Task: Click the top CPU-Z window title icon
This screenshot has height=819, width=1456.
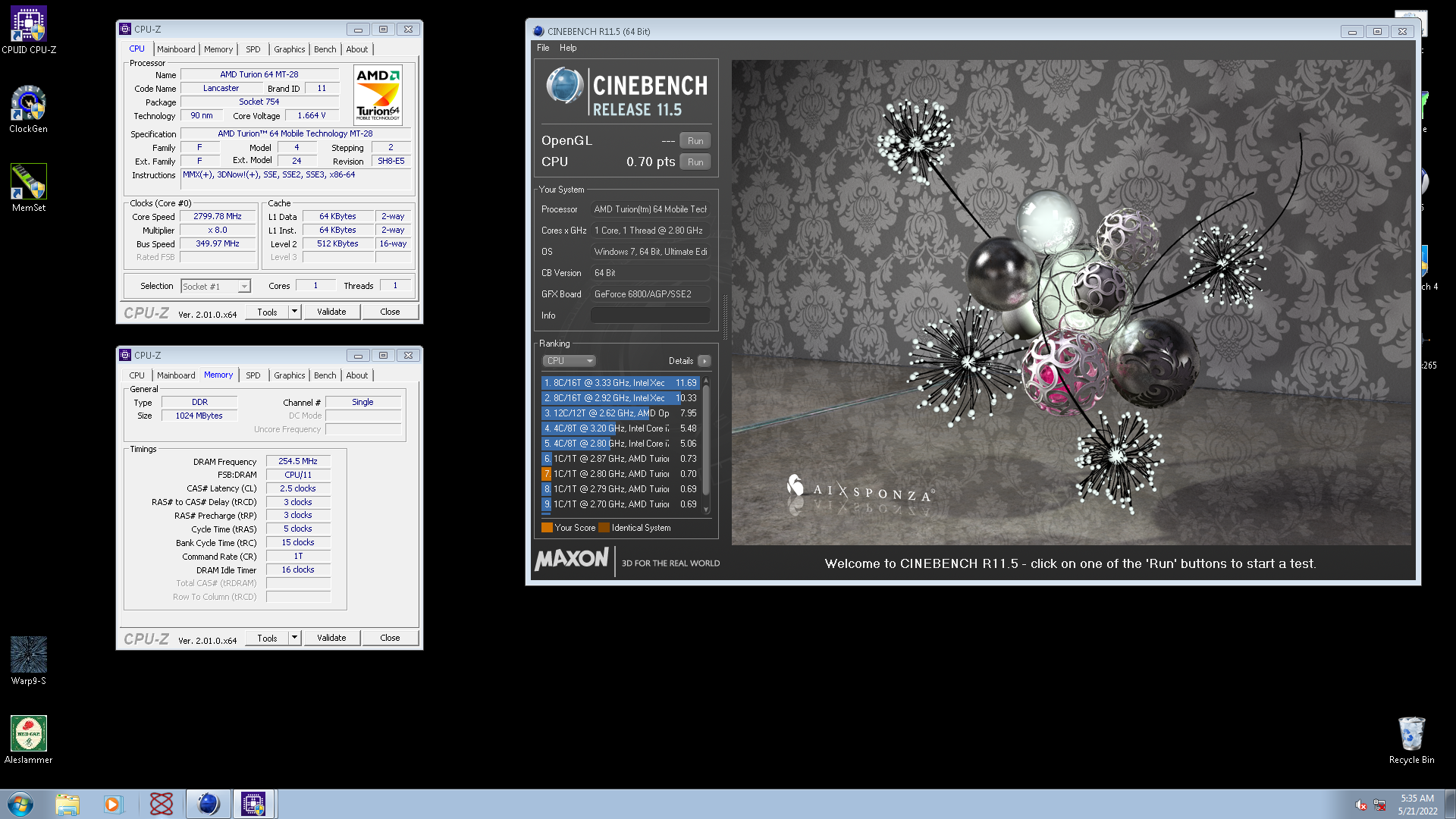Action: click(x=126, y=29)
